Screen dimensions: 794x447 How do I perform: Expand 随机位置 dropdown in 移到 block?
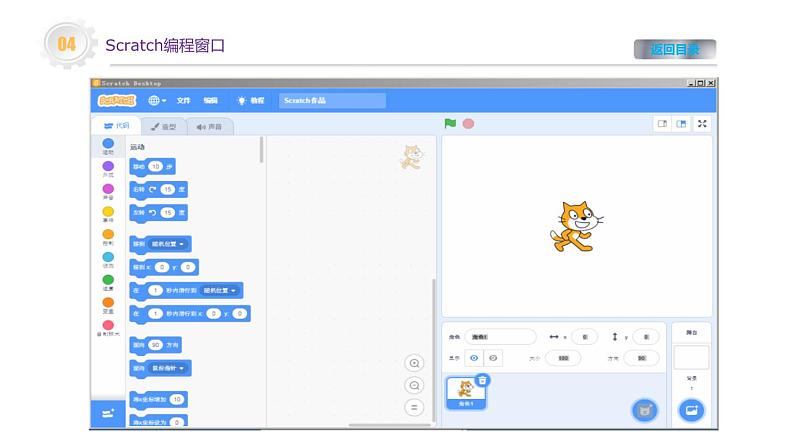[170, 243]
